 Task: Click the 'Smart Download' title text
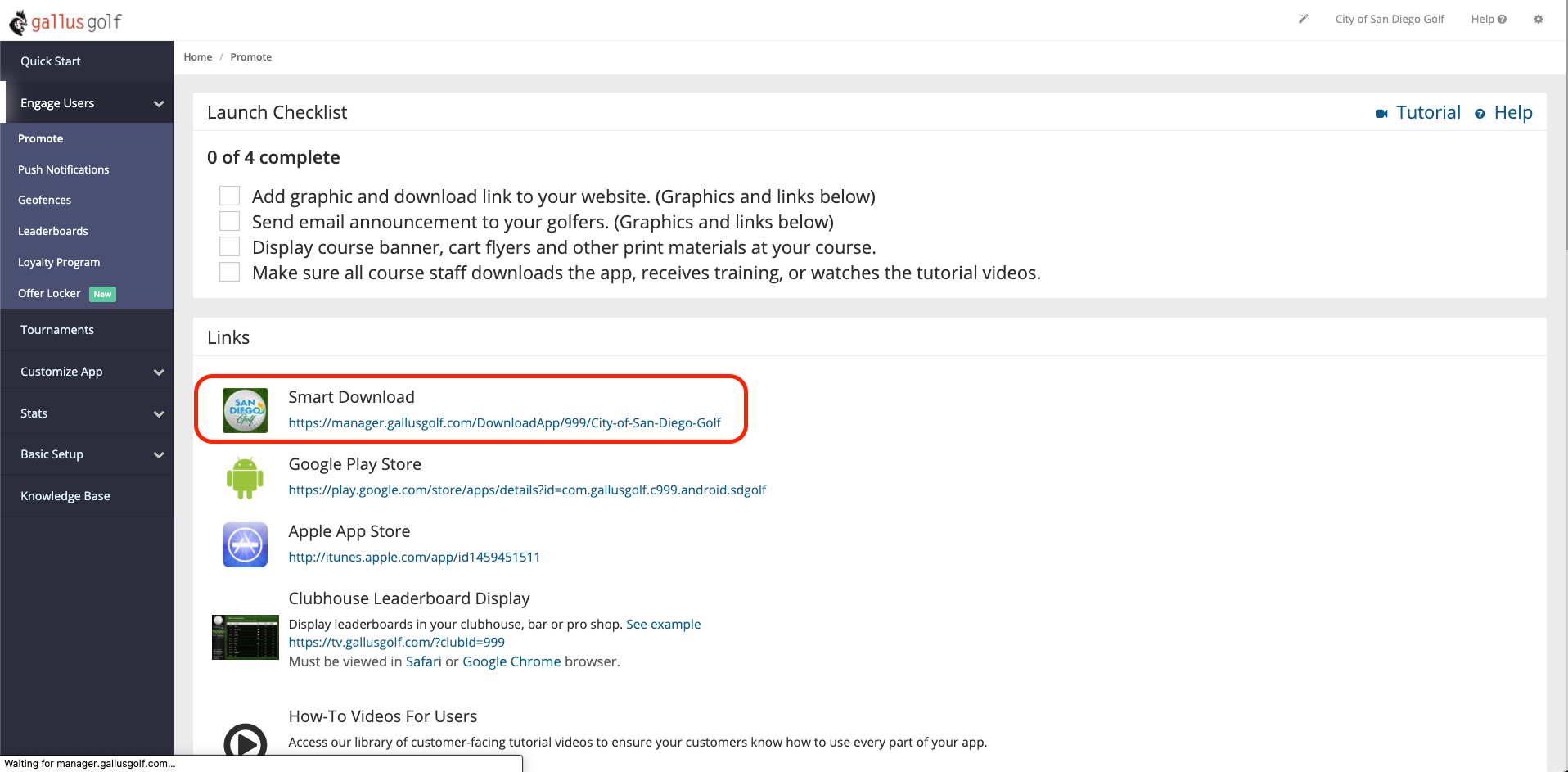[351, 397]
